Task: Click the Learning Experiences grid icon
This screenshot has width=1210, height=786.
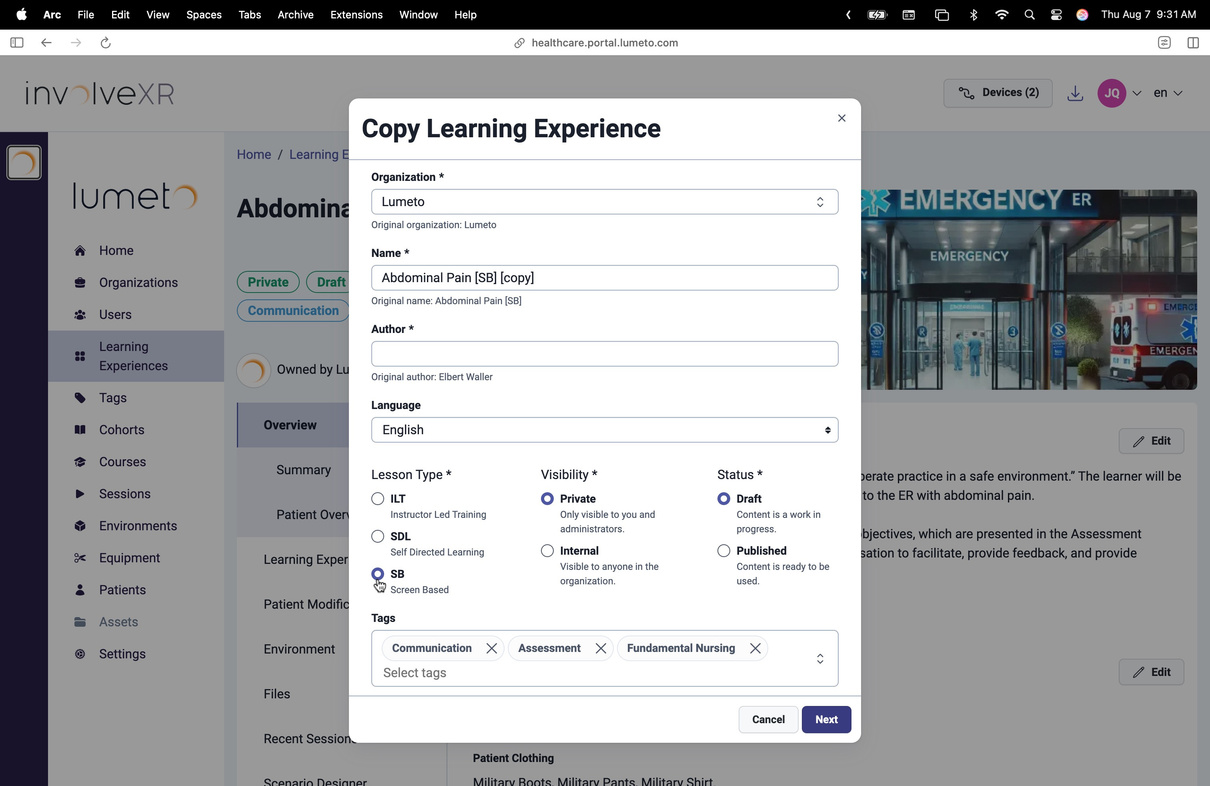Action: point(80,356)
